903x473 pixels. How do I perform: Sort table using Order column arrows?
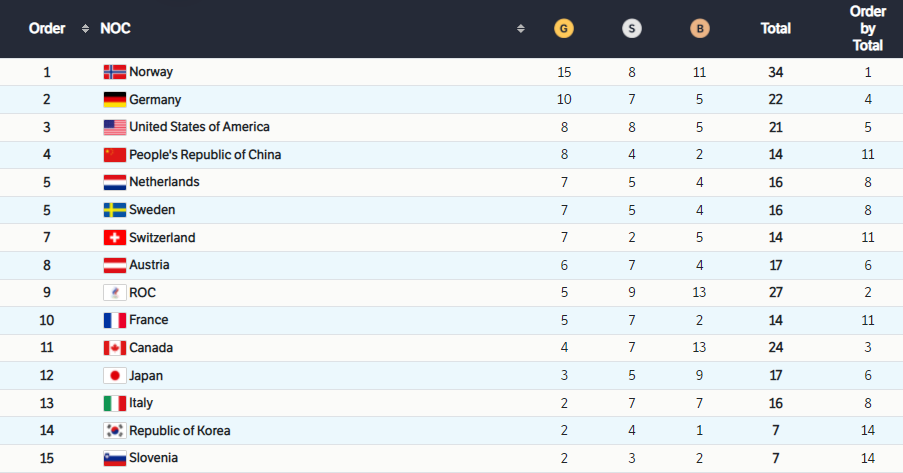tap(85, 29)
